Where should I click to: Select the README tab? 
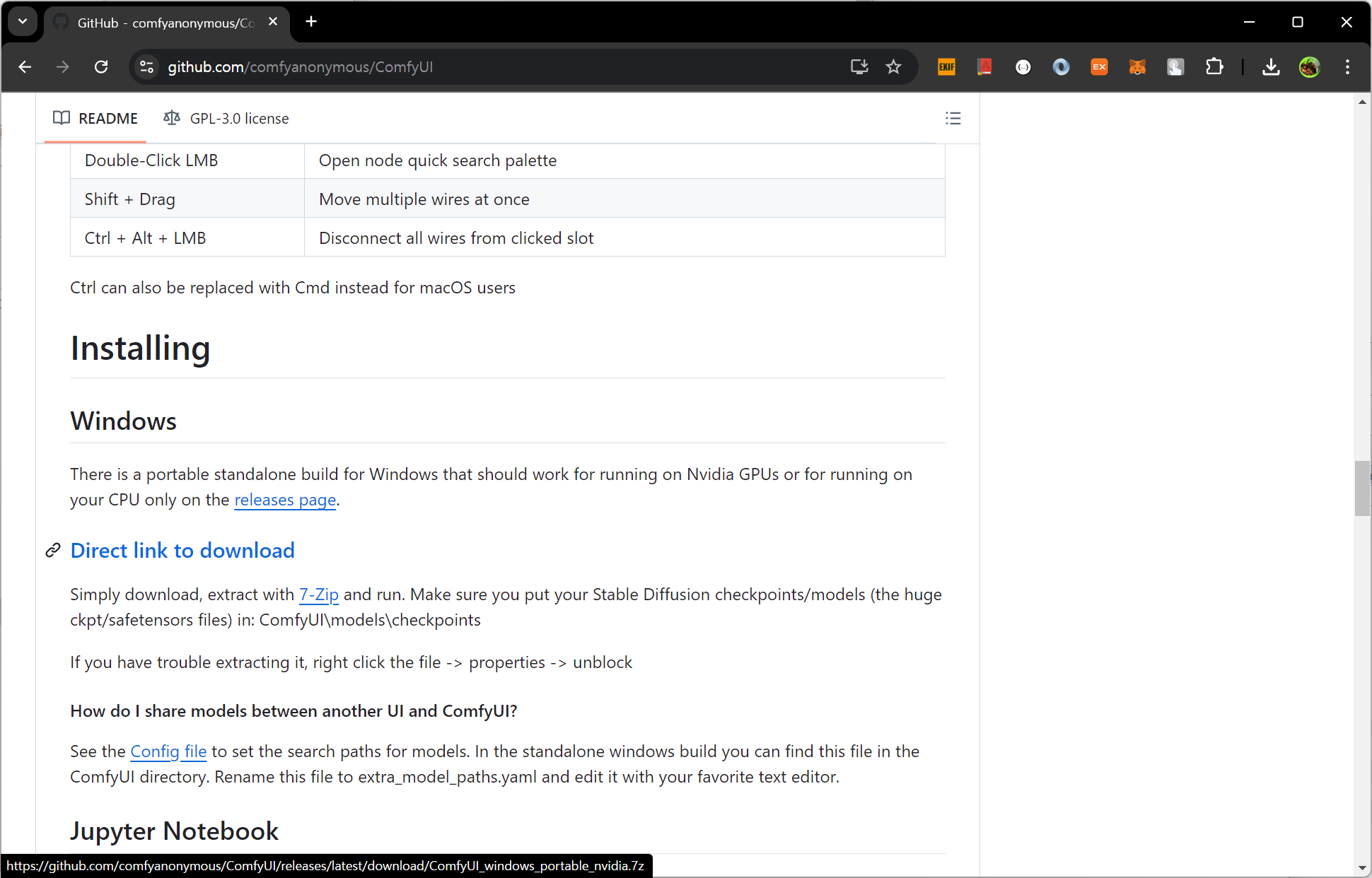coord(95,118)
